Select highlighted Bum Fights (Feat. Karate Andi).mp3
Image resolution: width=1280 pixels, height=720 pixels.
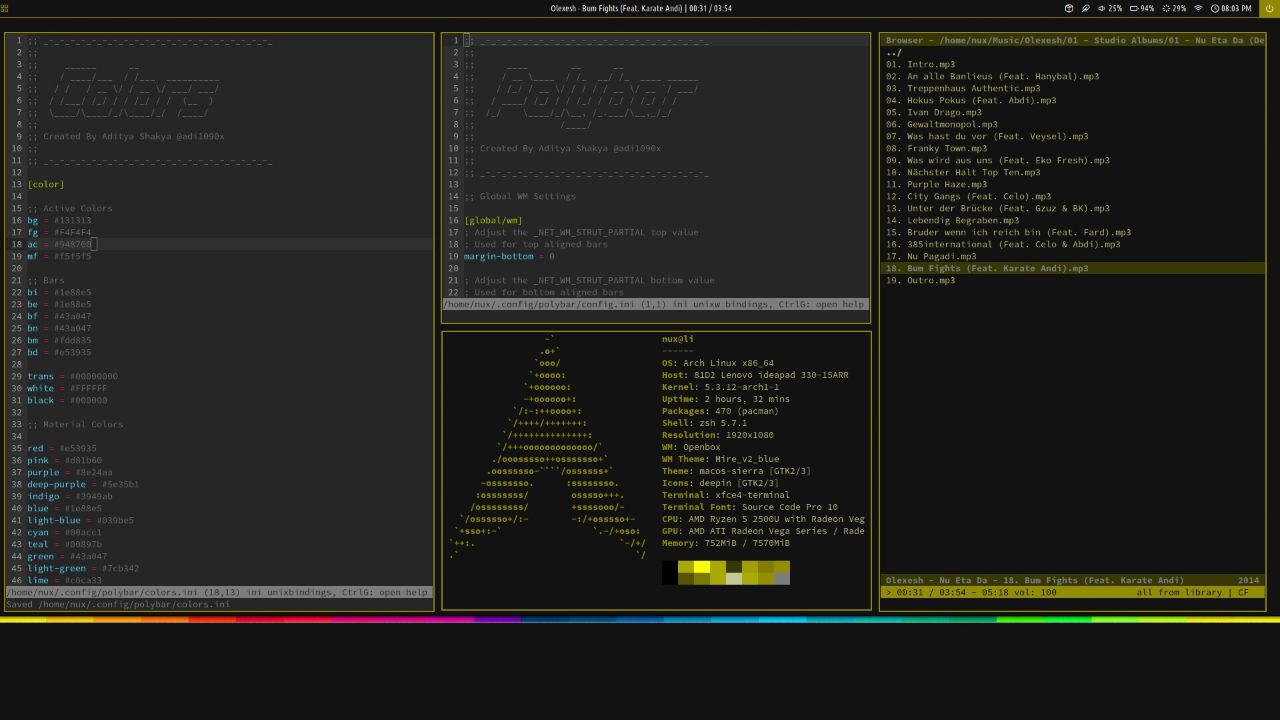click(x=1072, y=268)
